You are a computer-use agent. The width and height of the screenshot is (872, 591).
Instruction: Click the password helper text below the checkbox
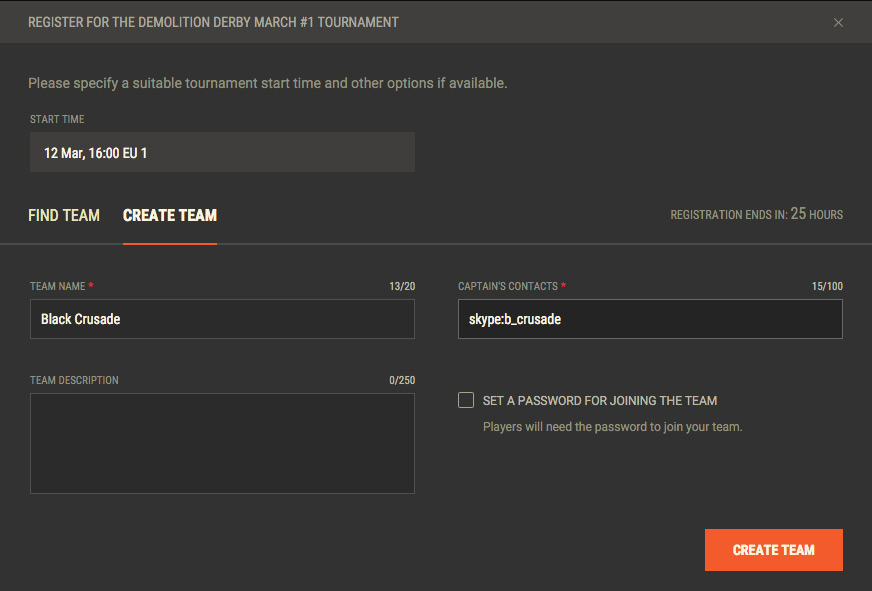tap(612, 427)
